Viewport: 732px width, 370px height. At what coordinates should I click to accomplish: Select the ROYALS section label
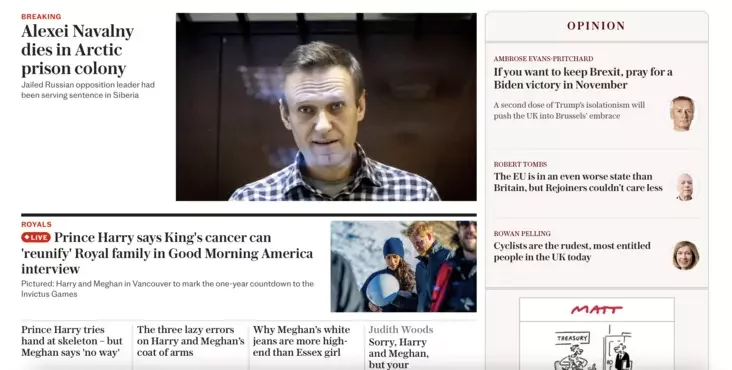click(x=36, y=224)
